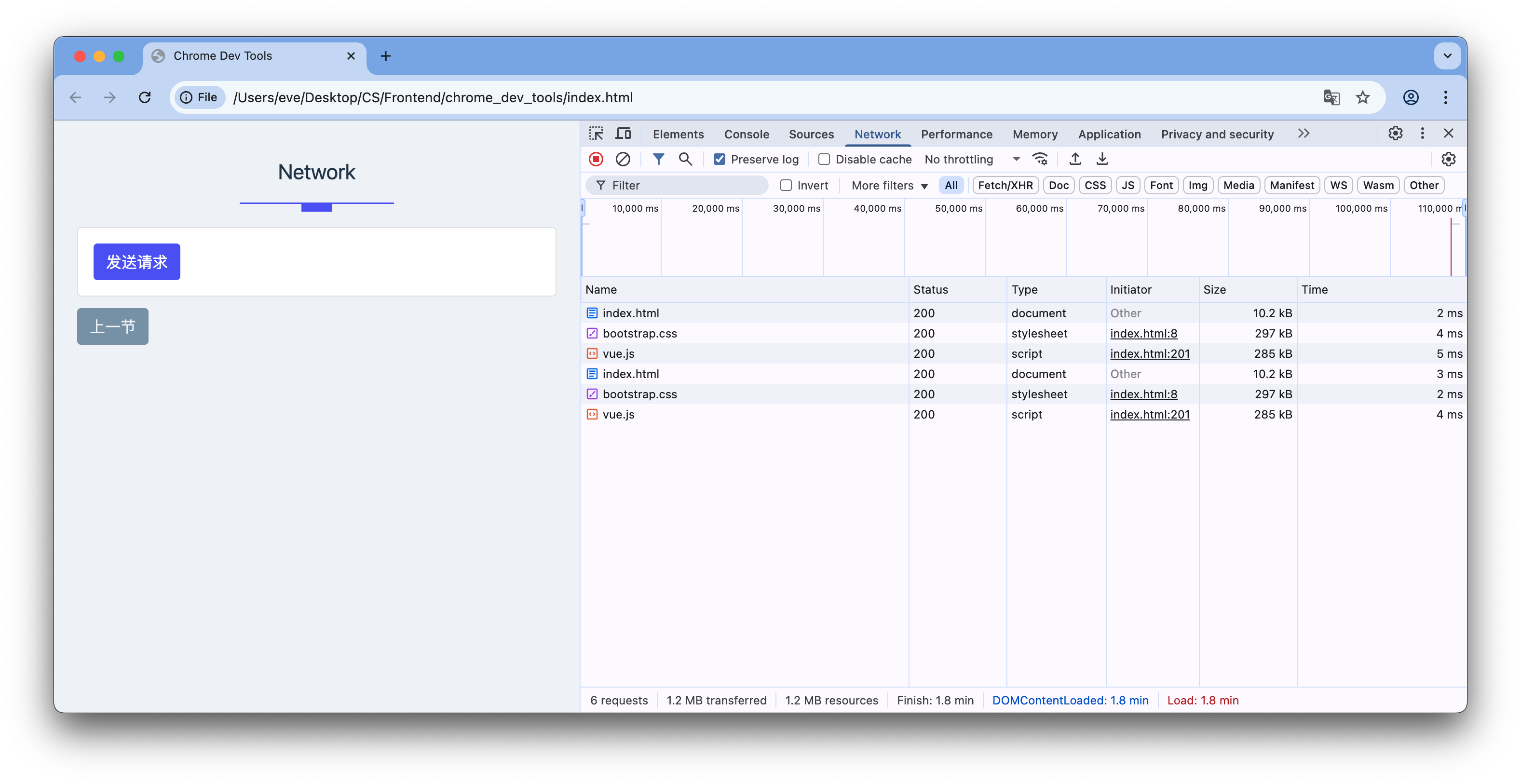Open the Performance tab

(956, 134)
